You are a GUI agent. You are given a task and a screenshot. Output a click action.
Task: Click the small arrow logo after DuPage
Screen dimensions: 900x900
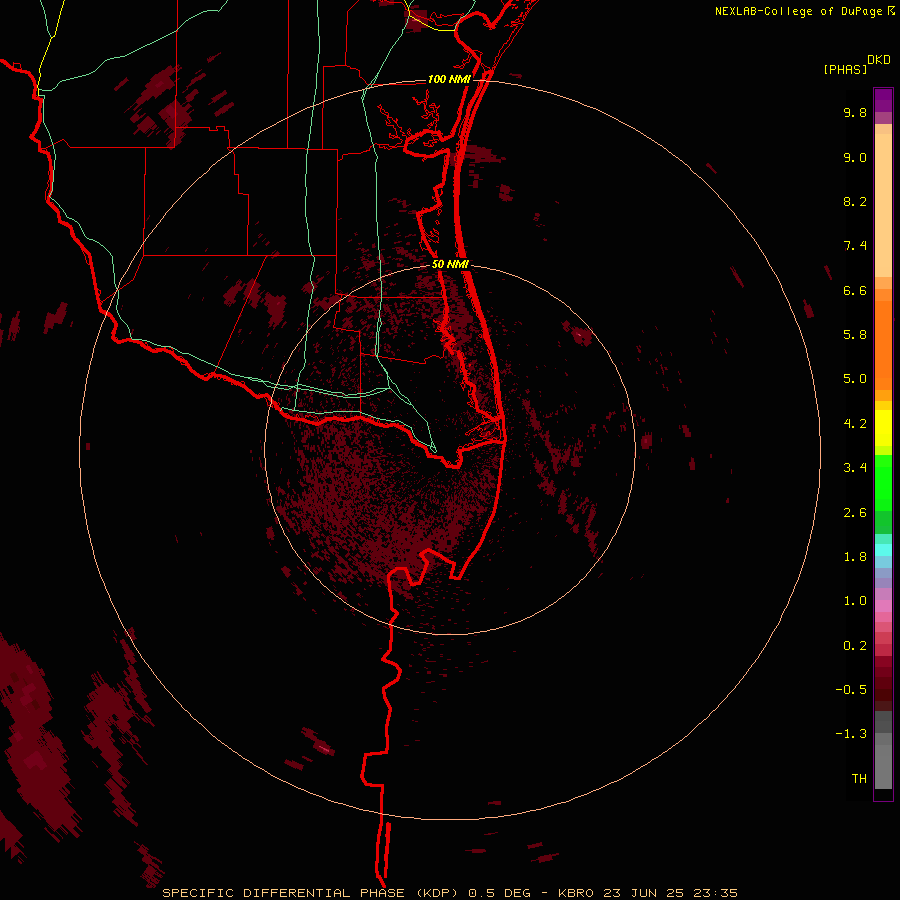pos(891,10)
